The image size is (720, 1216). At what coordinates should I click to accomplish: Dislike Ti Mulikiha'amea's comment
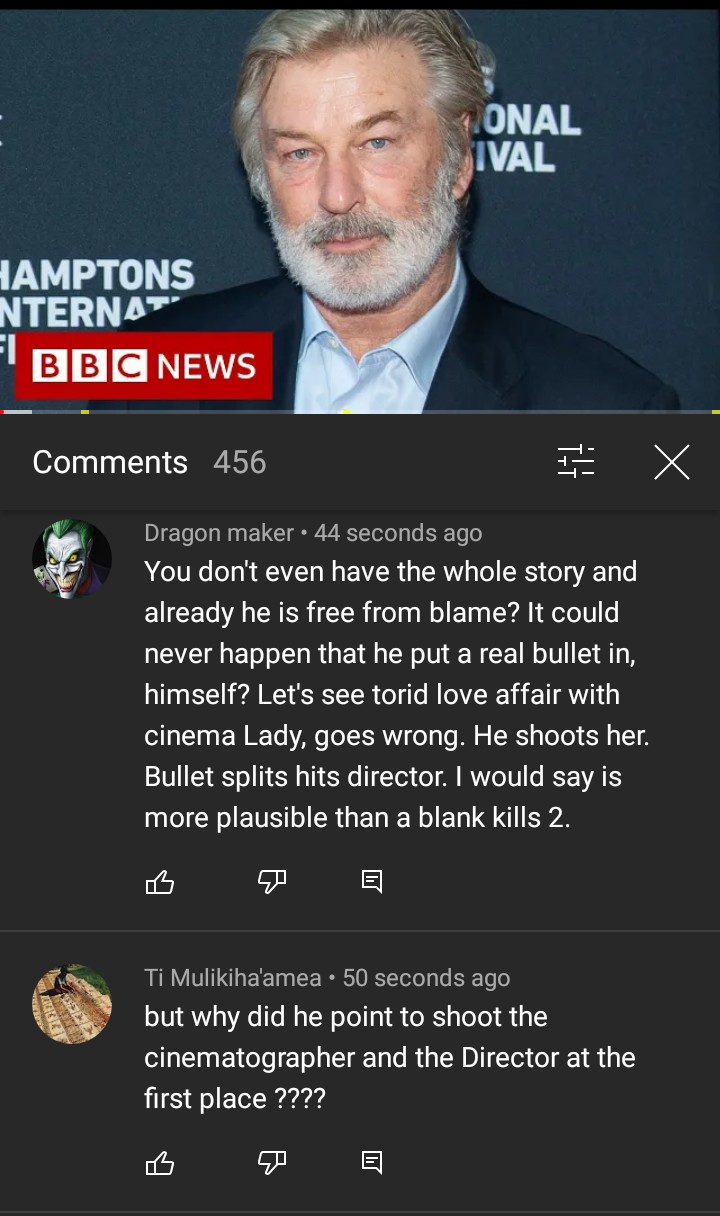(272, 1162)
